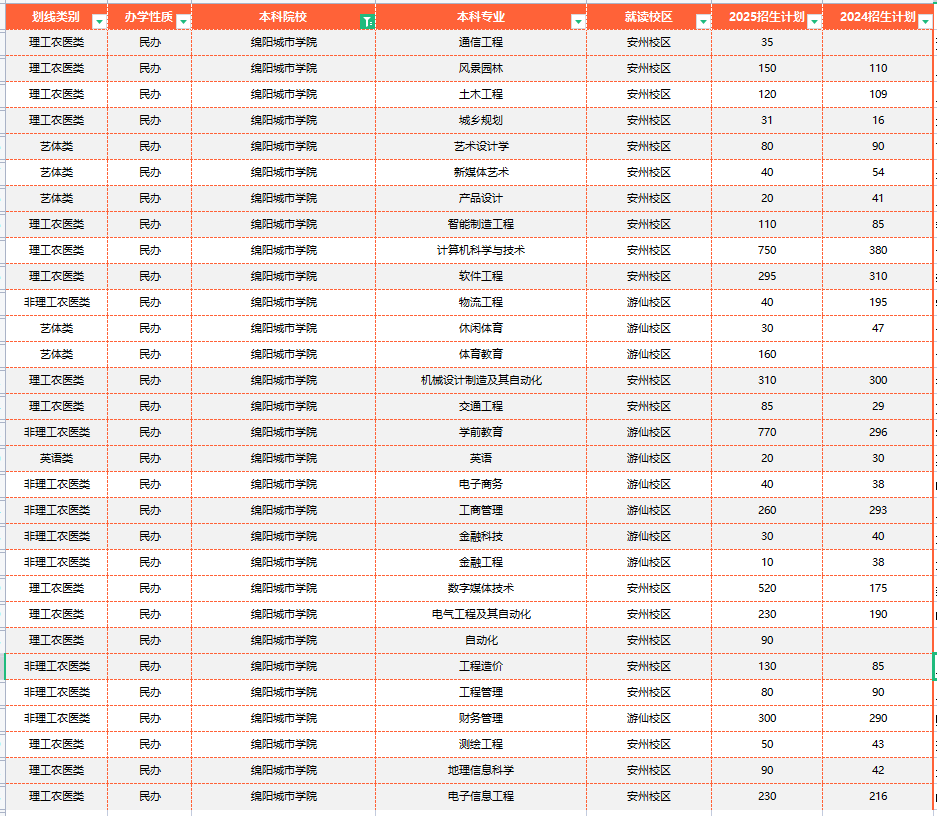
Task: Select the 土木工程 major cell
Action: (x=481, y=94)
